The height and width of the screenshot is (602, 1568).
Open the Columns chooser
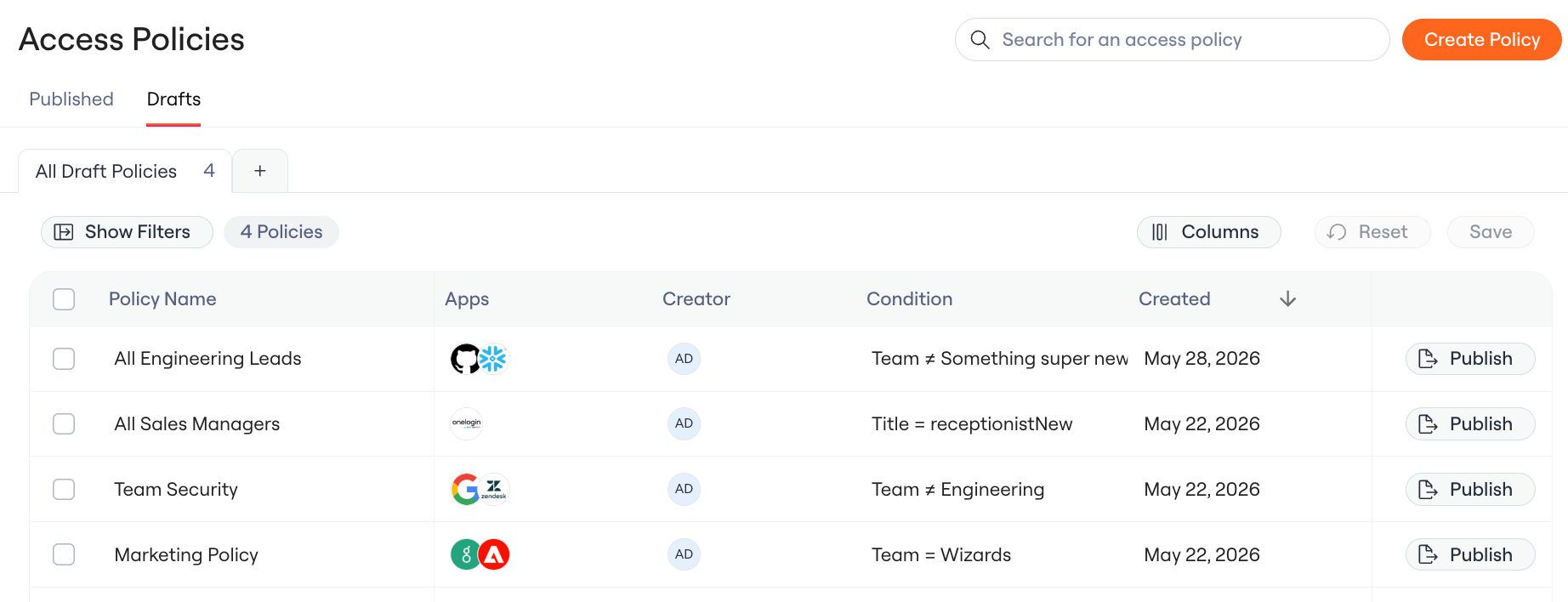(1208, 232)
